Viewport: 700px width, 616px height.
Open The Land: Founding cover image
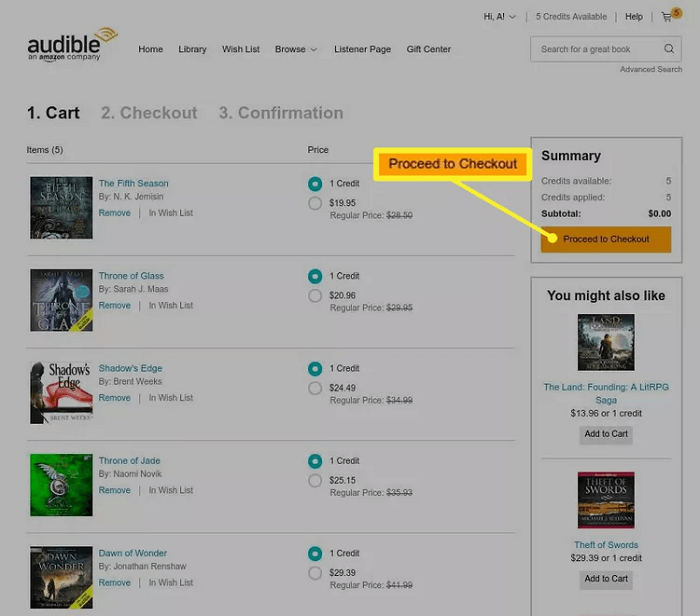606,342
